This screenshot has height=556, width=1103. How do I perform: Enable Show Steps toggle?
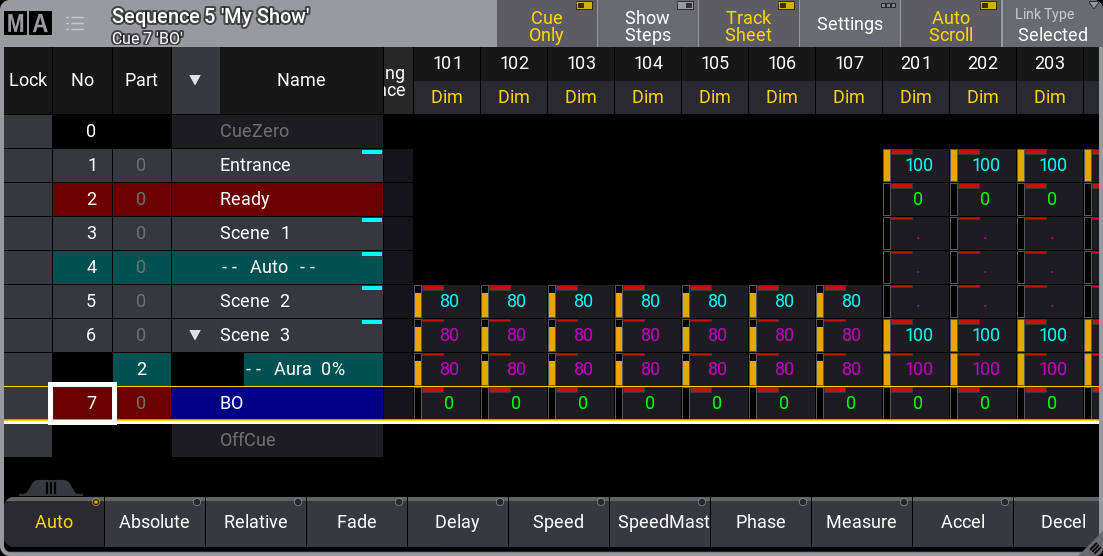click(x=647, y=25)
